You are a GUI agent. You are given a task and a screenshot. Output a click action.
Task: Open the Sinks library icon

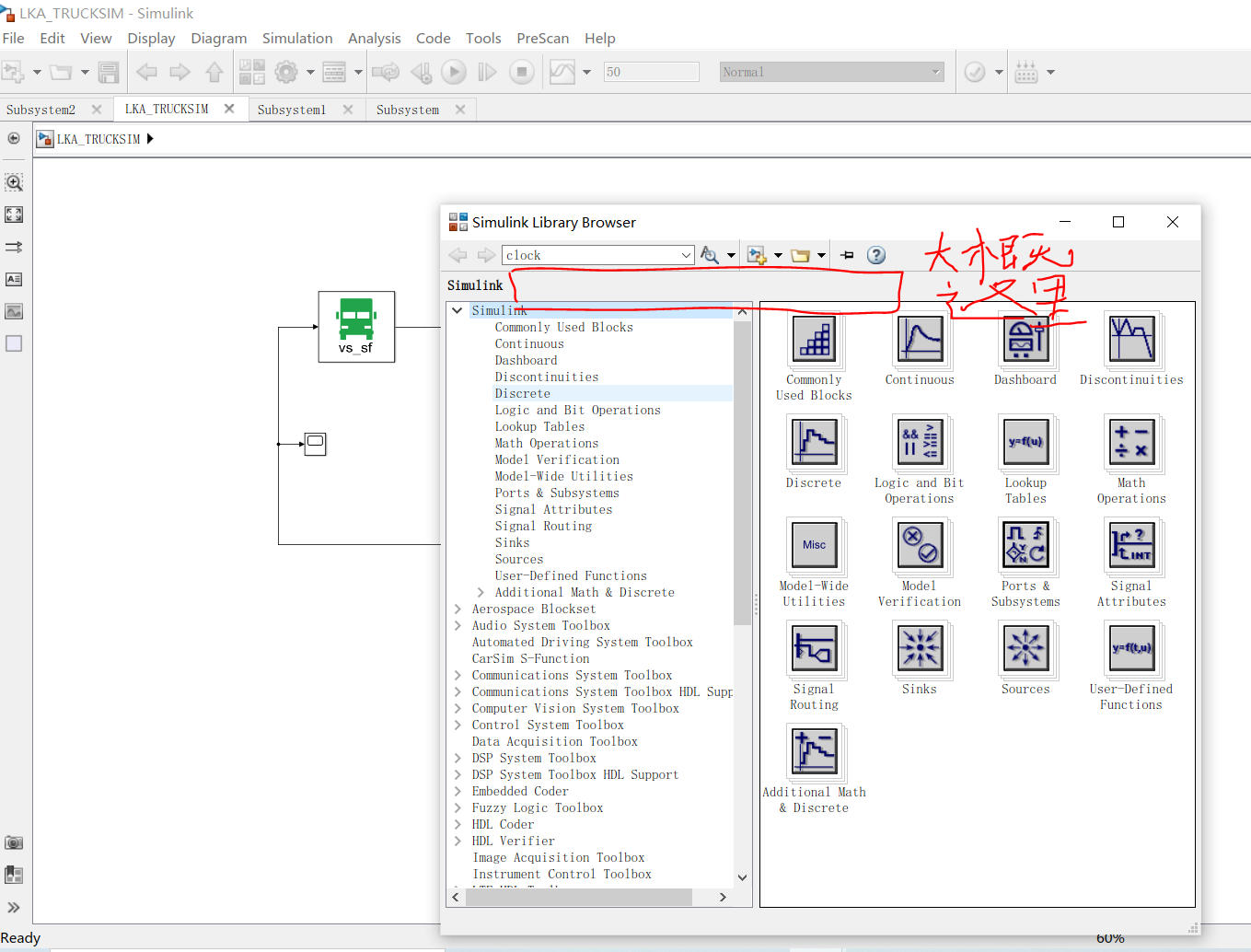(x=920, y=650)
